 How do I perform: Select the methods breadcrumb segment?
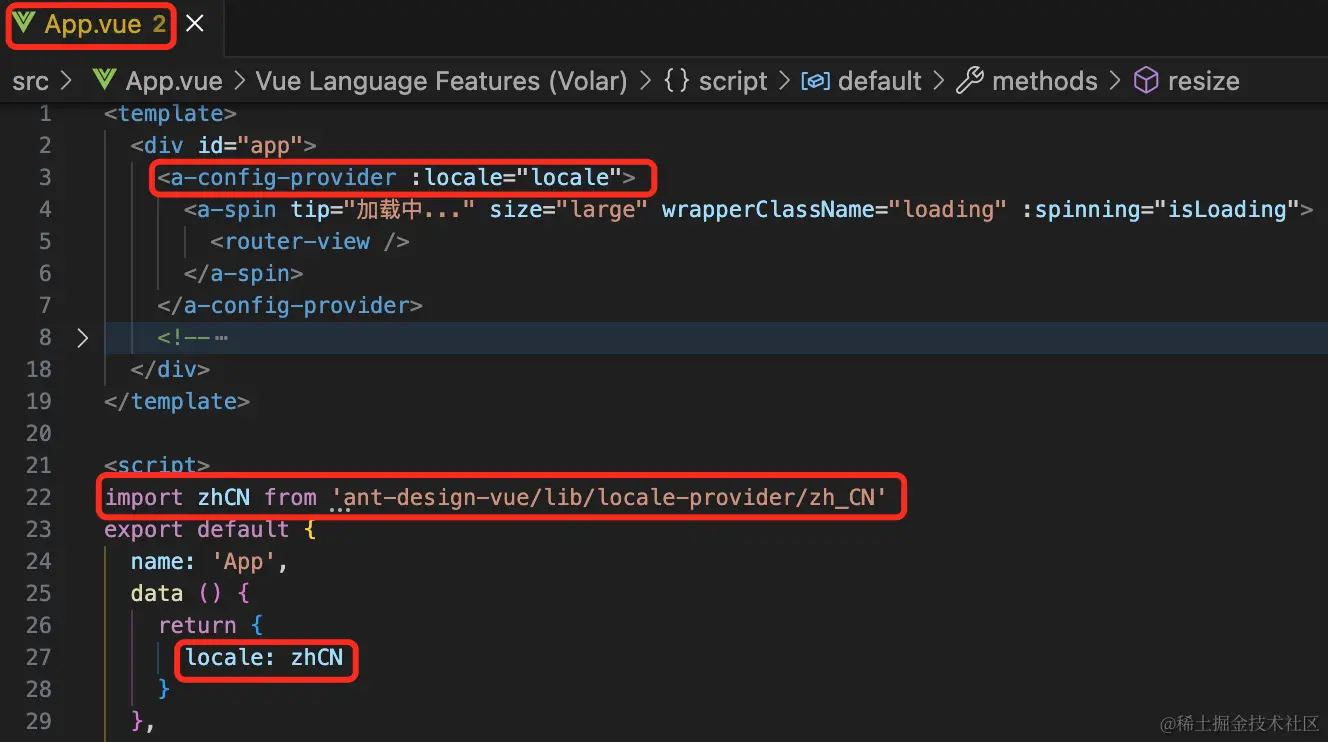point(1044,81)
